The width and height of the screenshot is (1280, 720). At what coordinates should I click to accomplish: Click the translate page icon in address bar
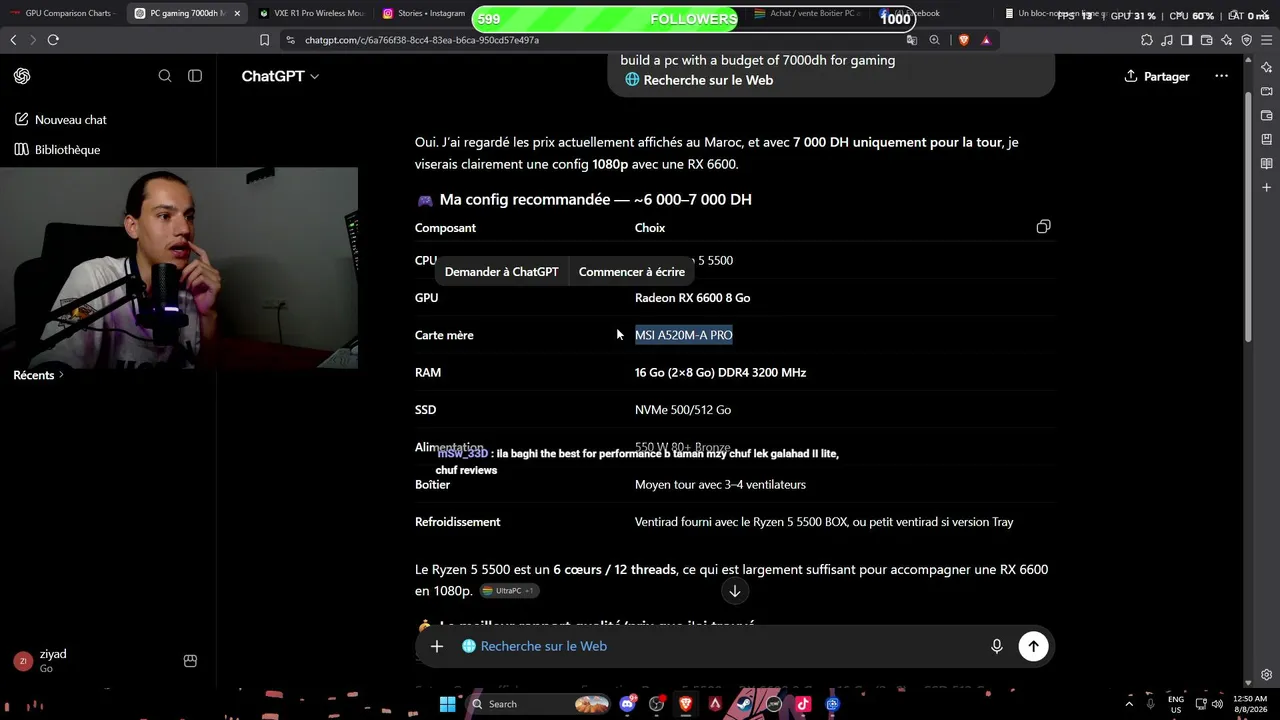tap(911, 40)
